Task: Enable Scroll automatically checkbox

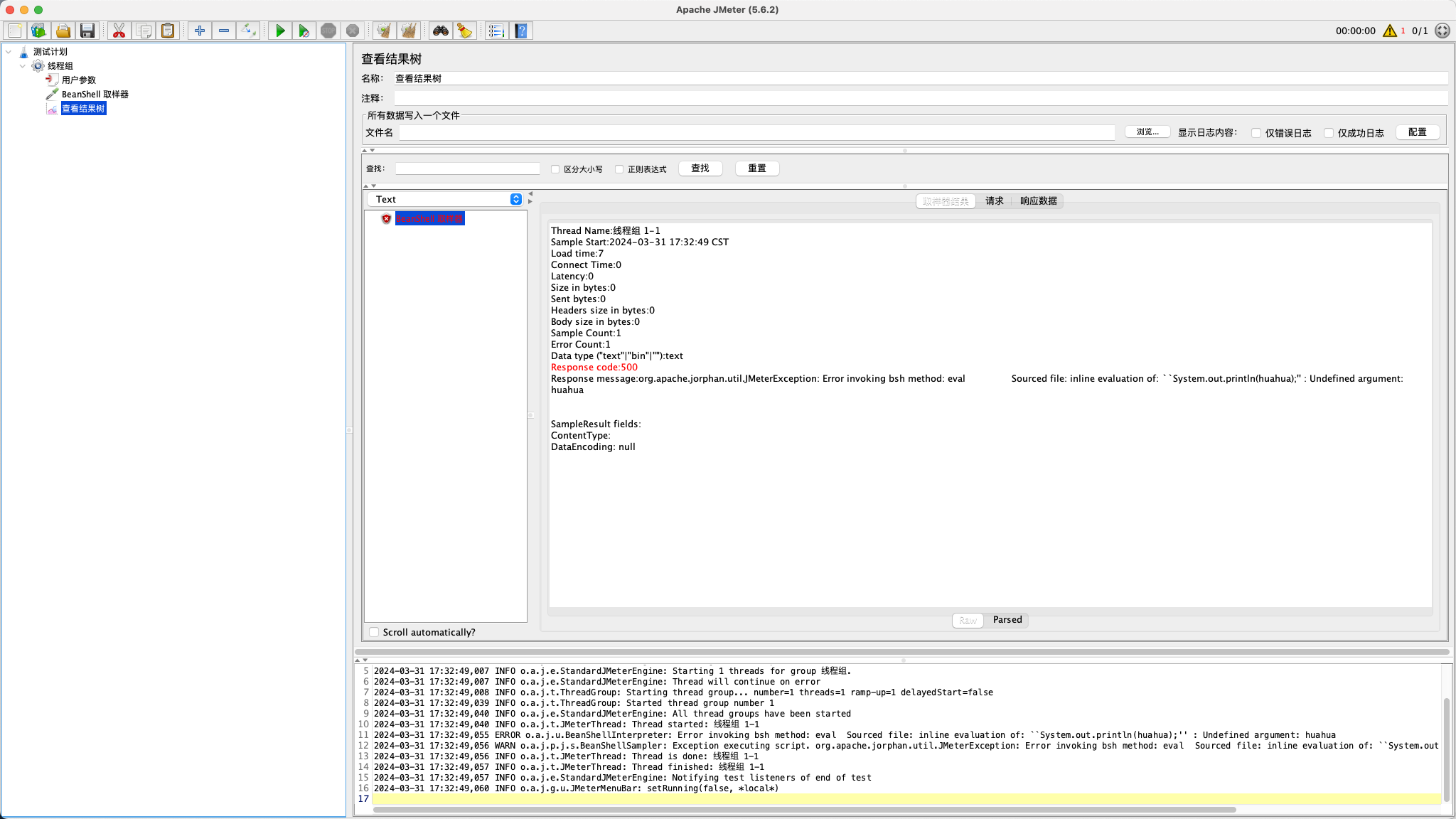Action: pos(374,632)
